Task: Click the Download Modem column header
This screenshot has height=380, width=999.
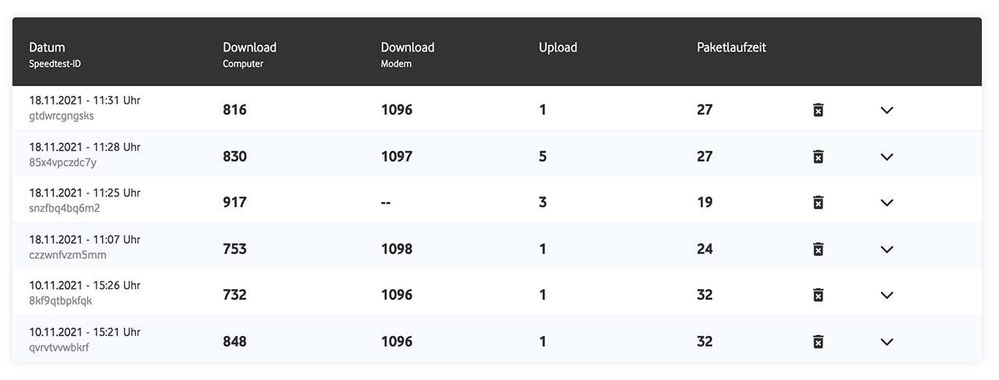Action: tap(408, 55)
